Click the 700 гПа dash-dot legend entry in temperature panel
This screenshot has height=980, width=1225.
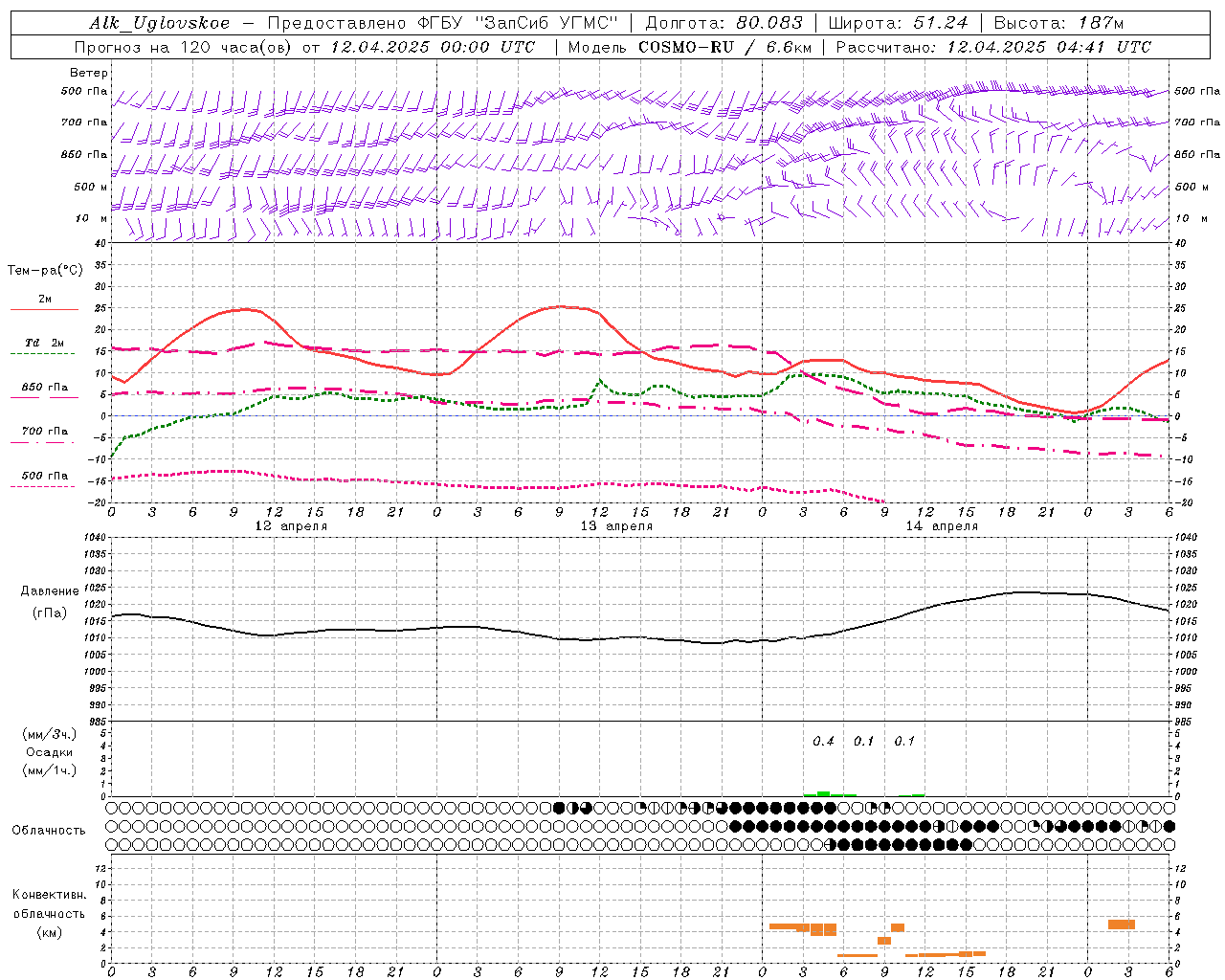click(x=45, y=432)
